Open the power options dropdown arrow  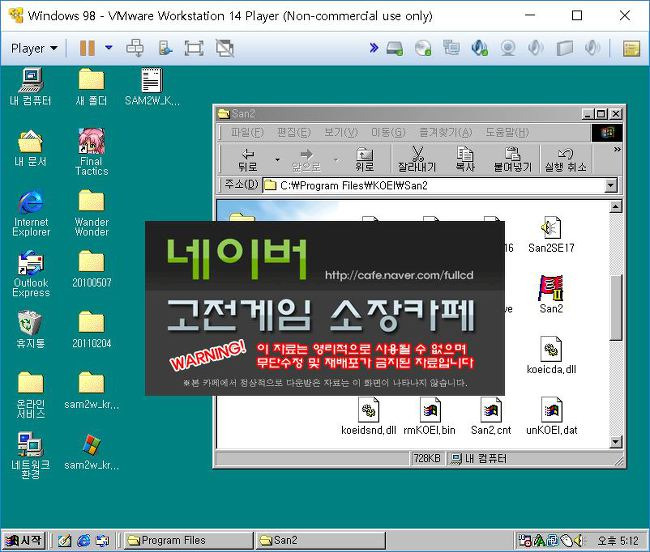[109, 48]
